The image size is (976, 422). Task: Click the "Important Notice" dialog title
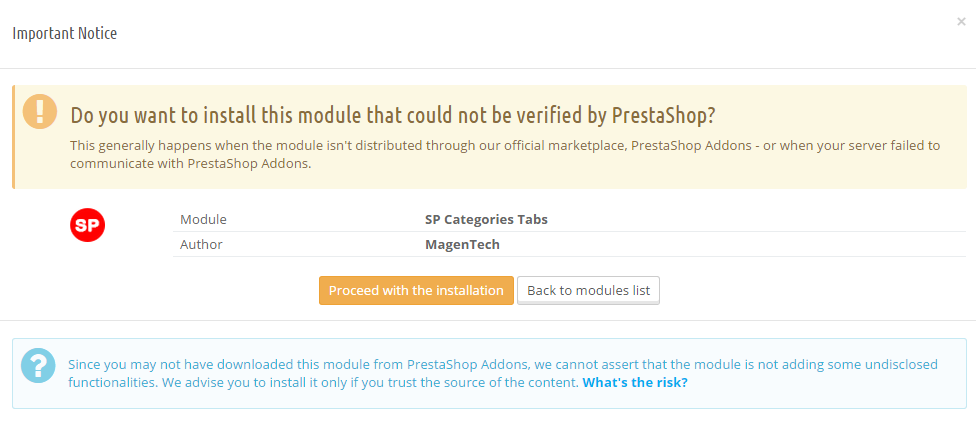[x=65, y=33]
